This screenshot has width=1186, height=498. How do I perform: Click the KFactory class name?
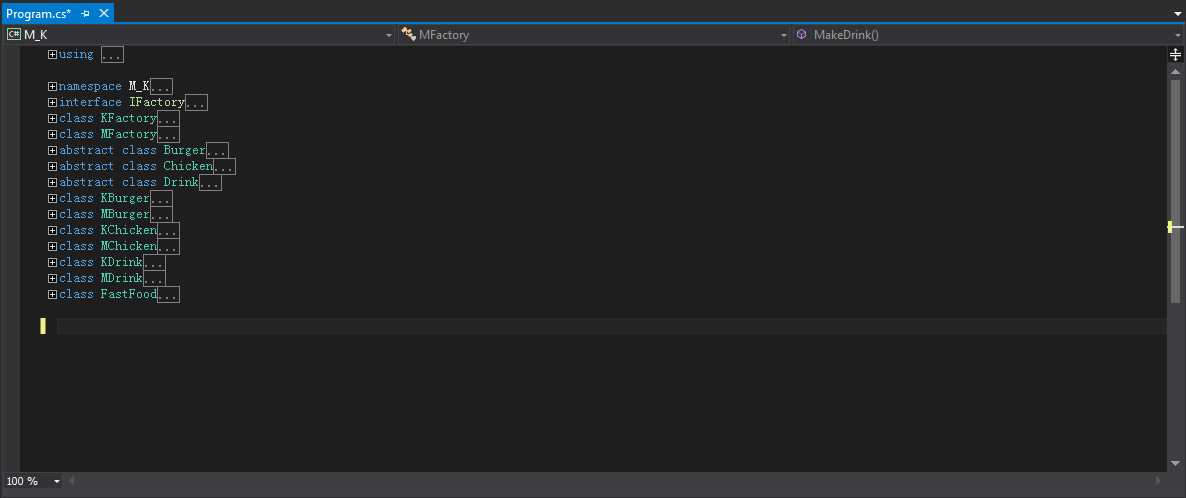[x=129, y=118]
